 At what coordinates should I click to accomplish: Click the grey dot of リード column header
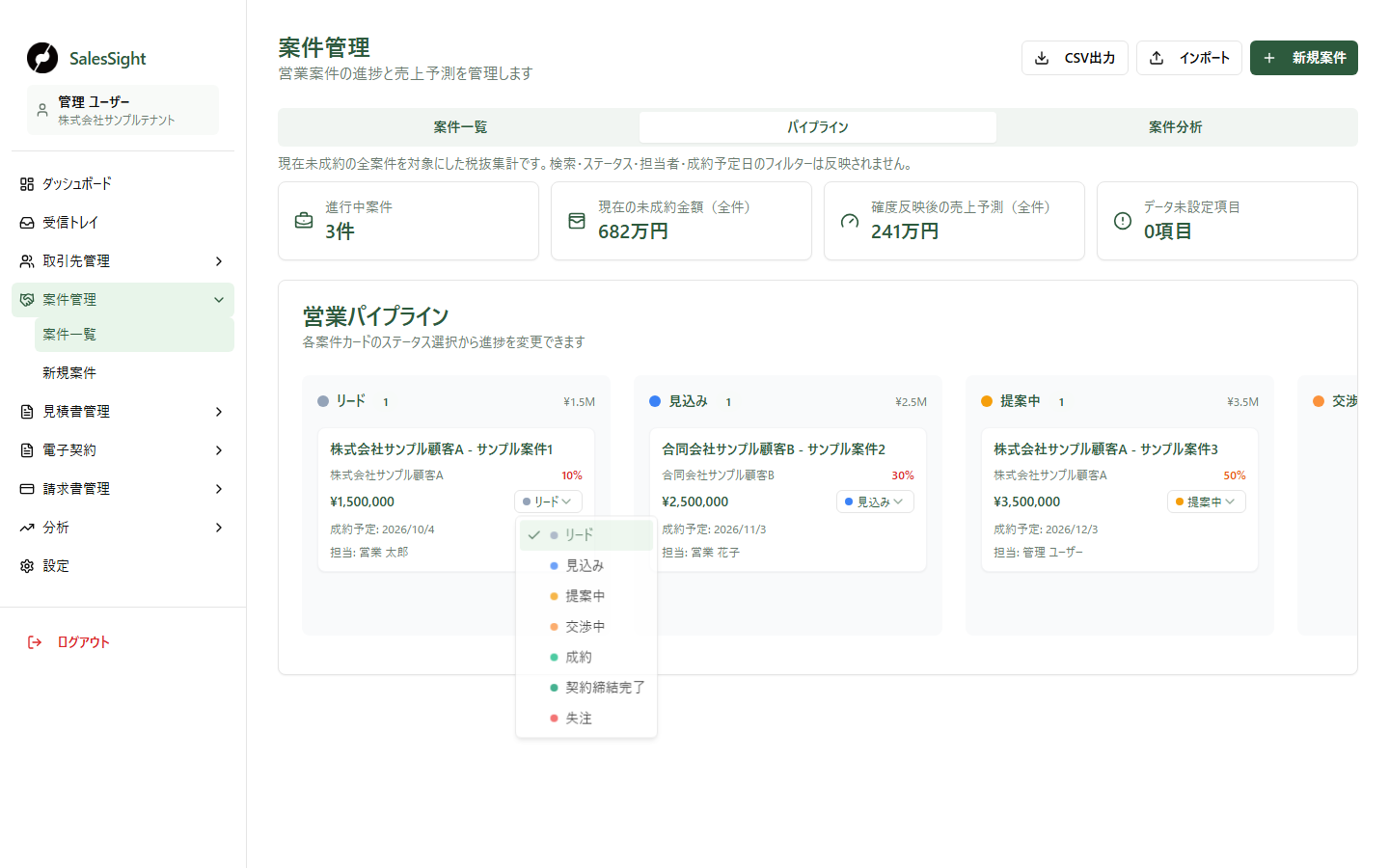tap(323, 401)
